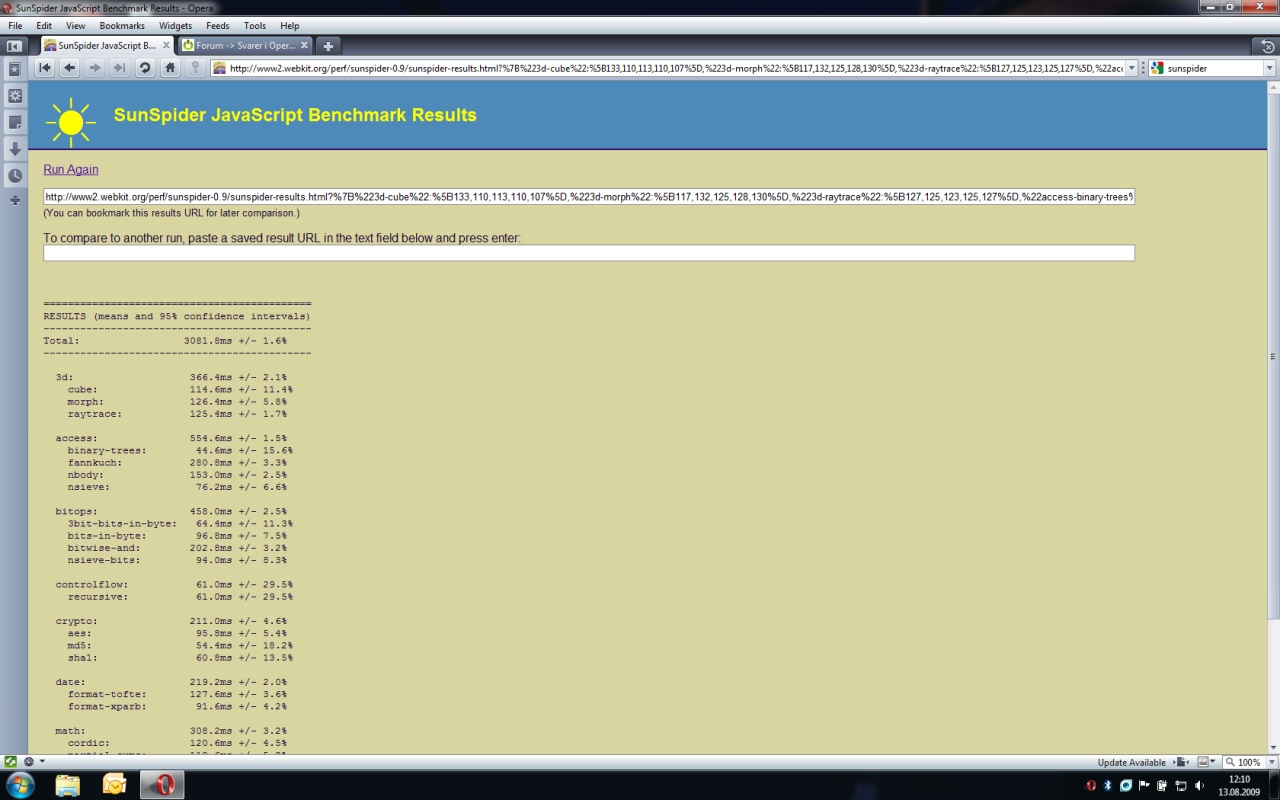The image size is (1280, 800).
Task: Click the Opera Turbo speedometer icon
Action: 29,761
